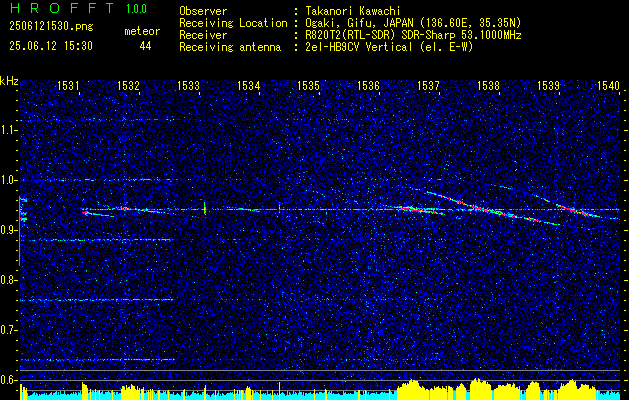The image size is (629, 400).
Task: Select the filename 2506121530.png
Action: [51, 27]
